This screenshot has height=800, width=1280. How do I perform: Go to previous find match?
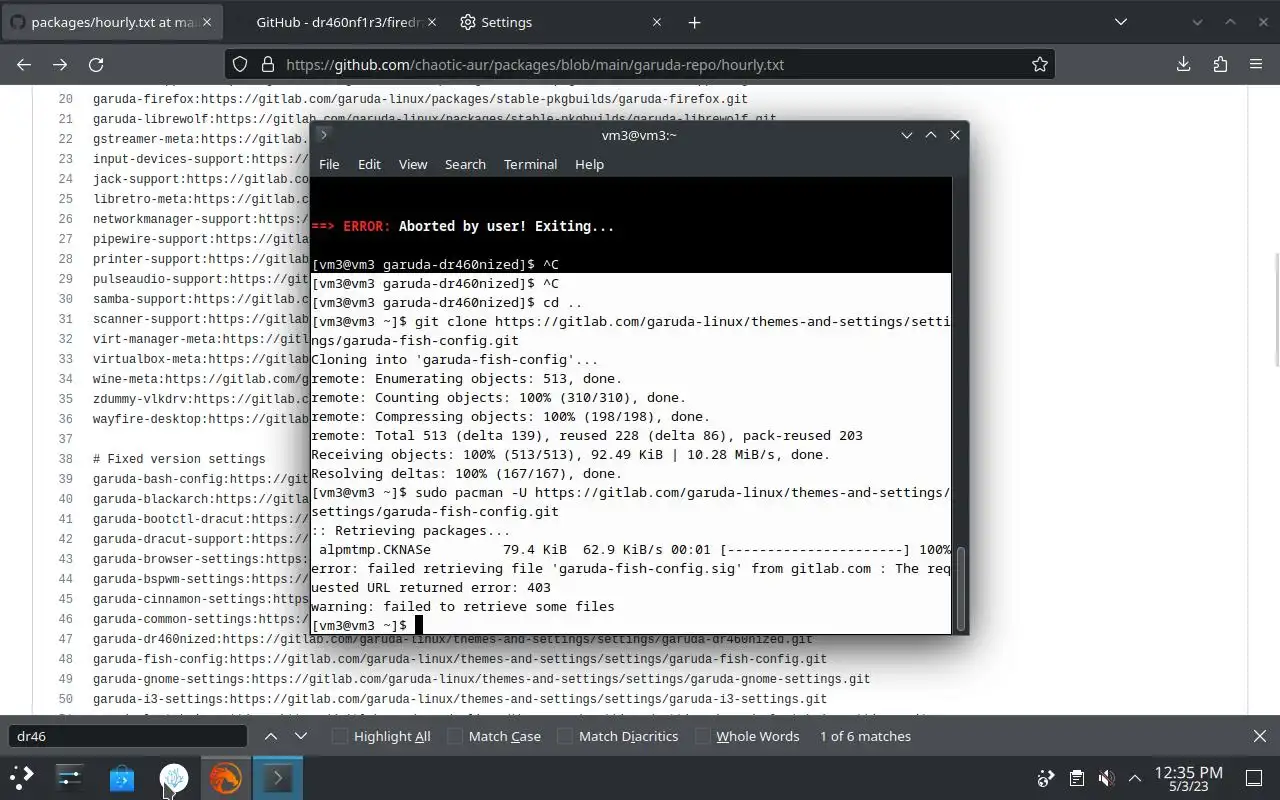271,736
